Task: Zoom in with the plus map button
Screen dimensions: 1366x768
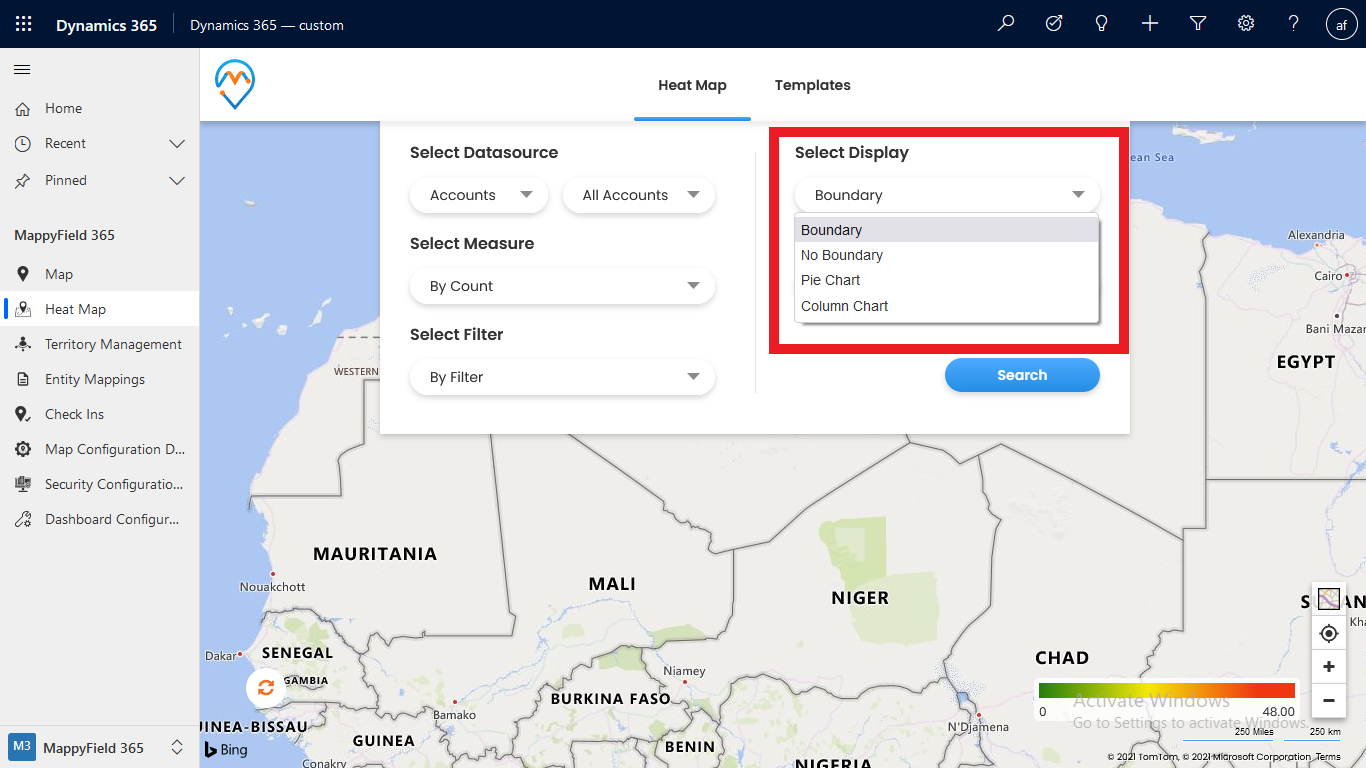Action: point(1328,667)
